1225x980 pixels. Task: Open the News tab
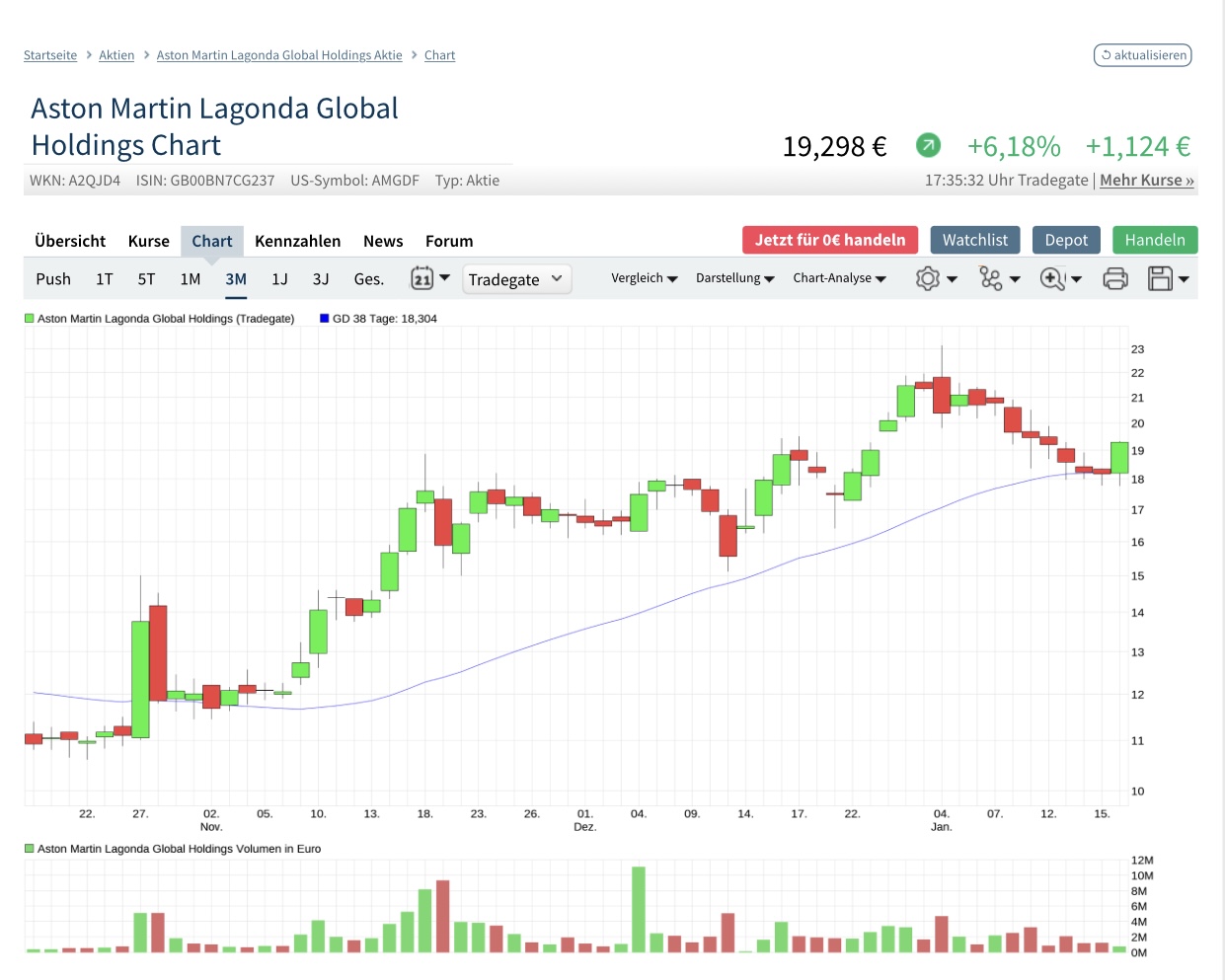pyautogui.click(x=383, y=241)
